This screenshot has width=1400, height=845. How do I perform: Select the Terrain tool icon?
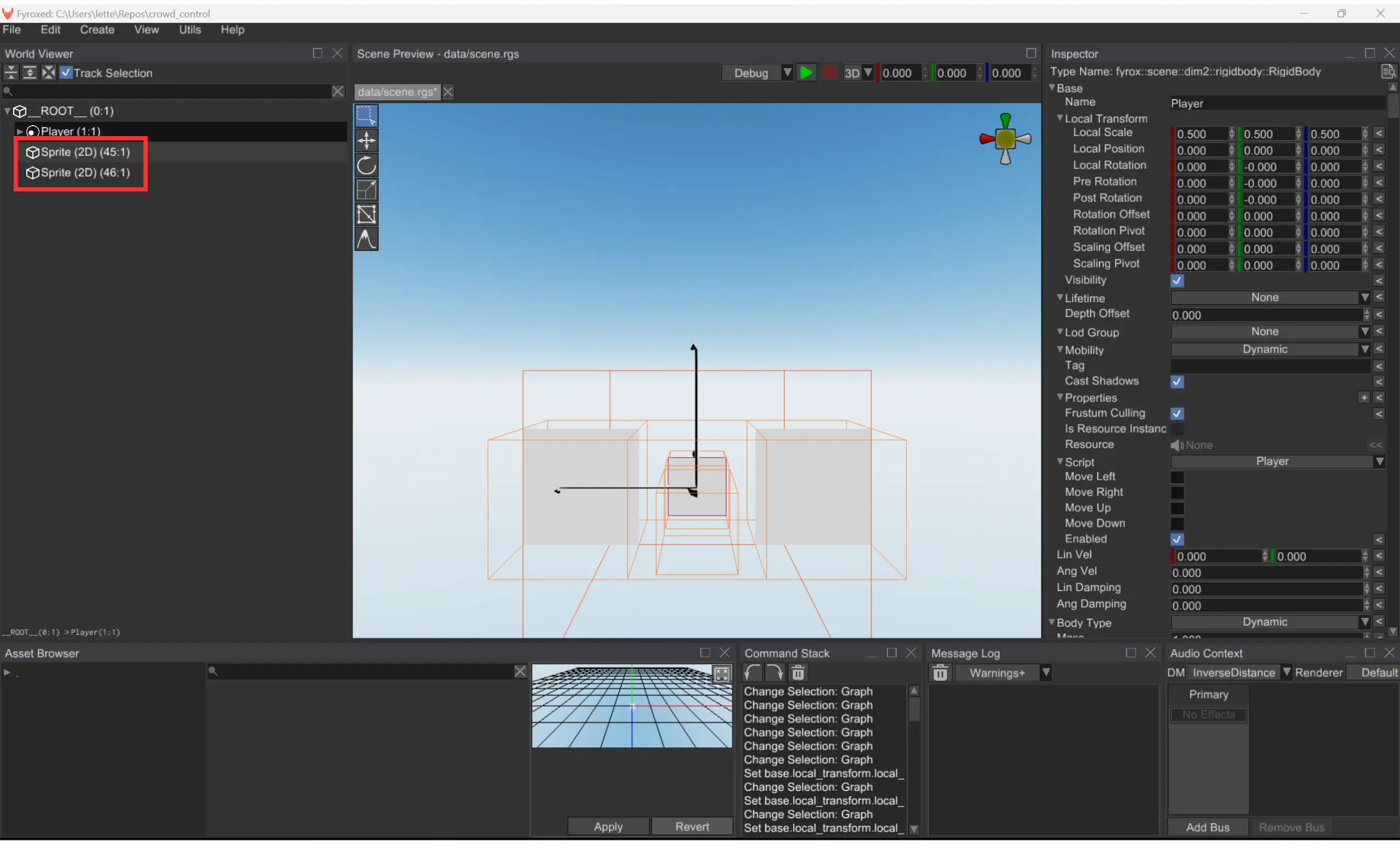tap(367, 239)
